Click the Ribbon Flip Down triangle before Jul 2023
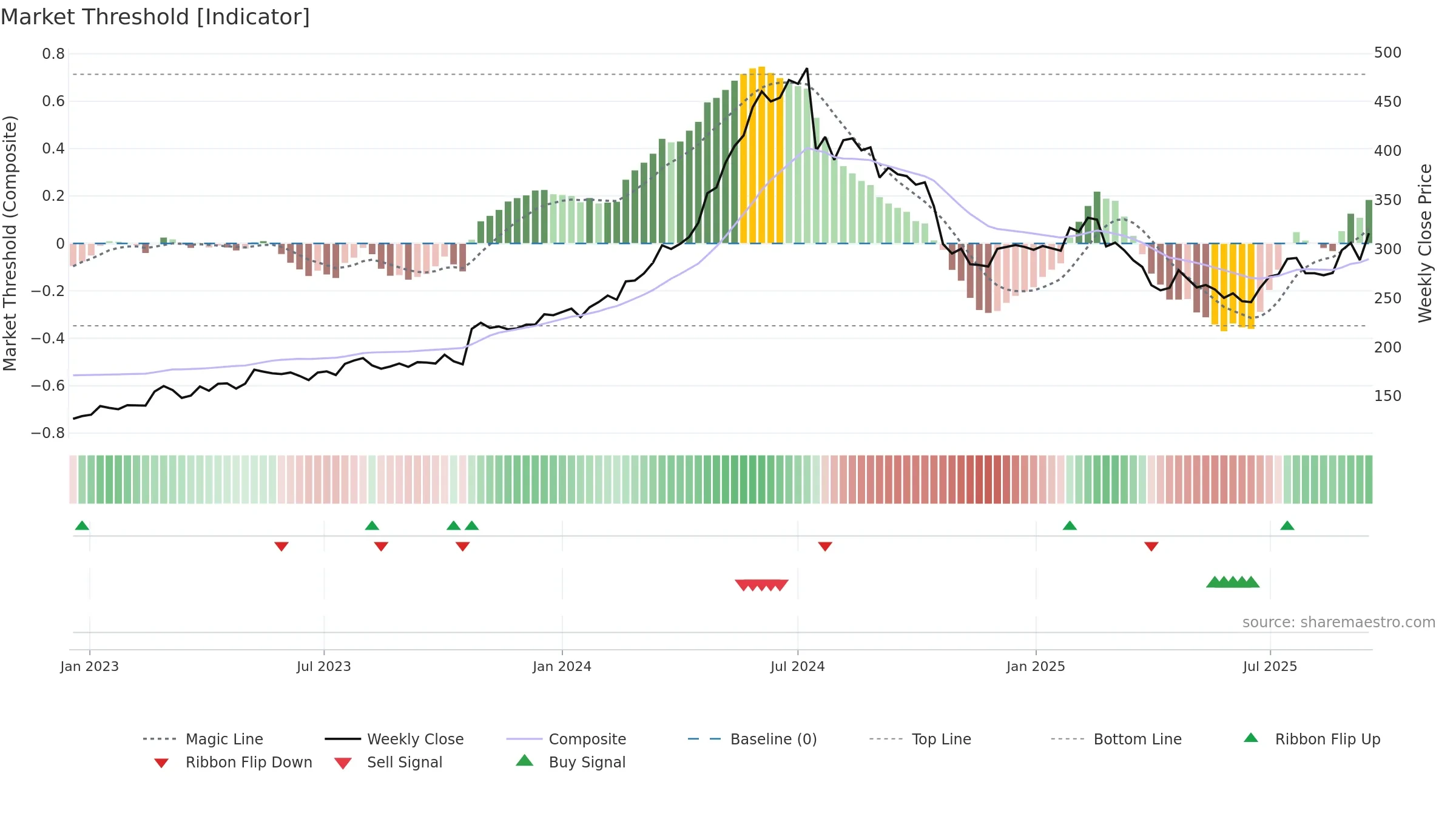The height and width of the screenshot is (819, 1456). tap(281, 547)
